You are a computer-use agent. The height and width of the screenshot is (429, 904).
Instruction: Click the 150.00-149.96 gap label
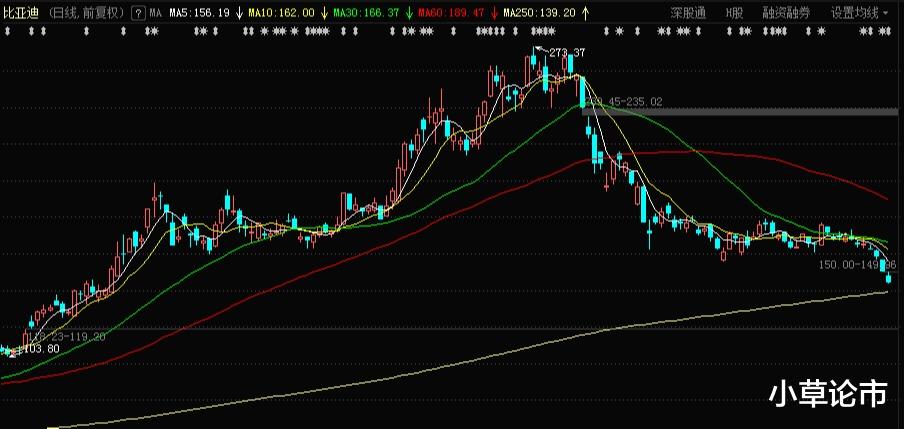(x=858, y=265)
